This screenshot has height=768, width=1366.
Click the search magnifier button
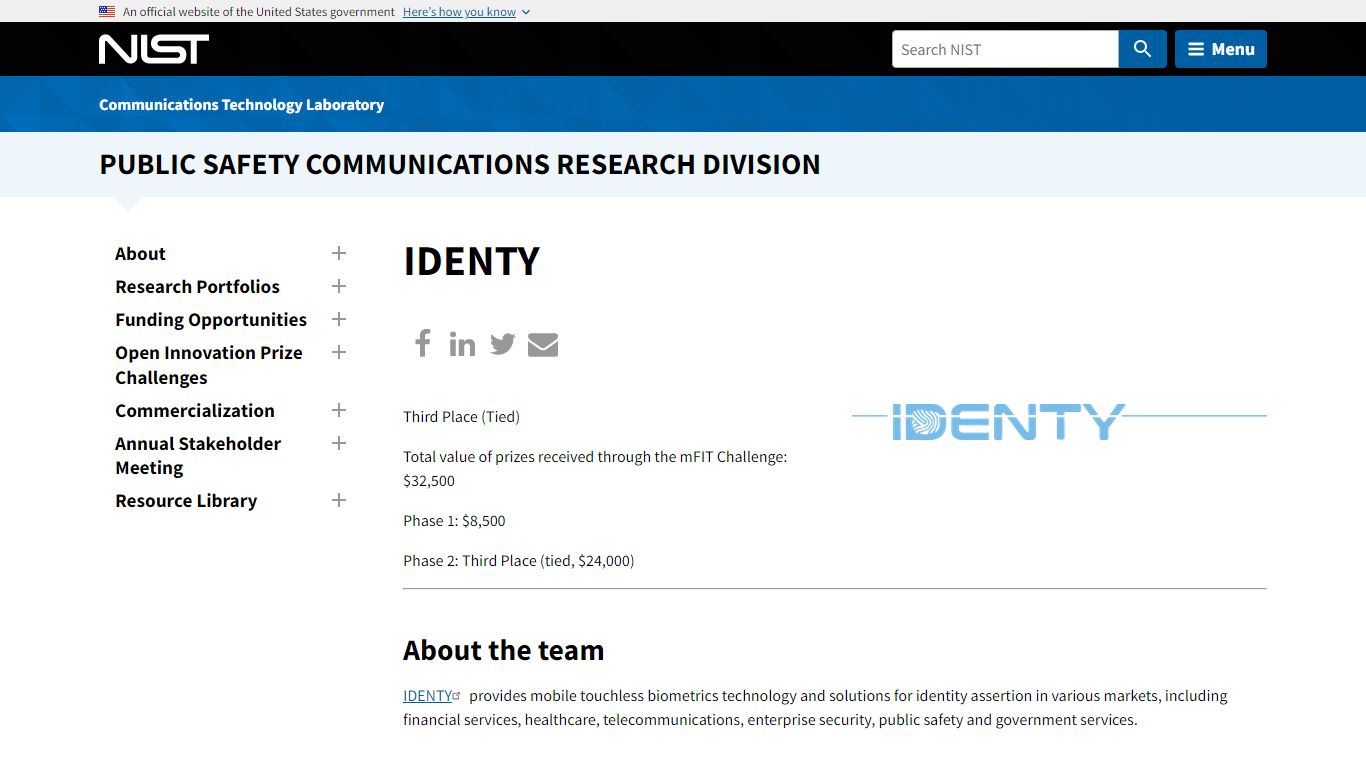[x=1142, y=49]
